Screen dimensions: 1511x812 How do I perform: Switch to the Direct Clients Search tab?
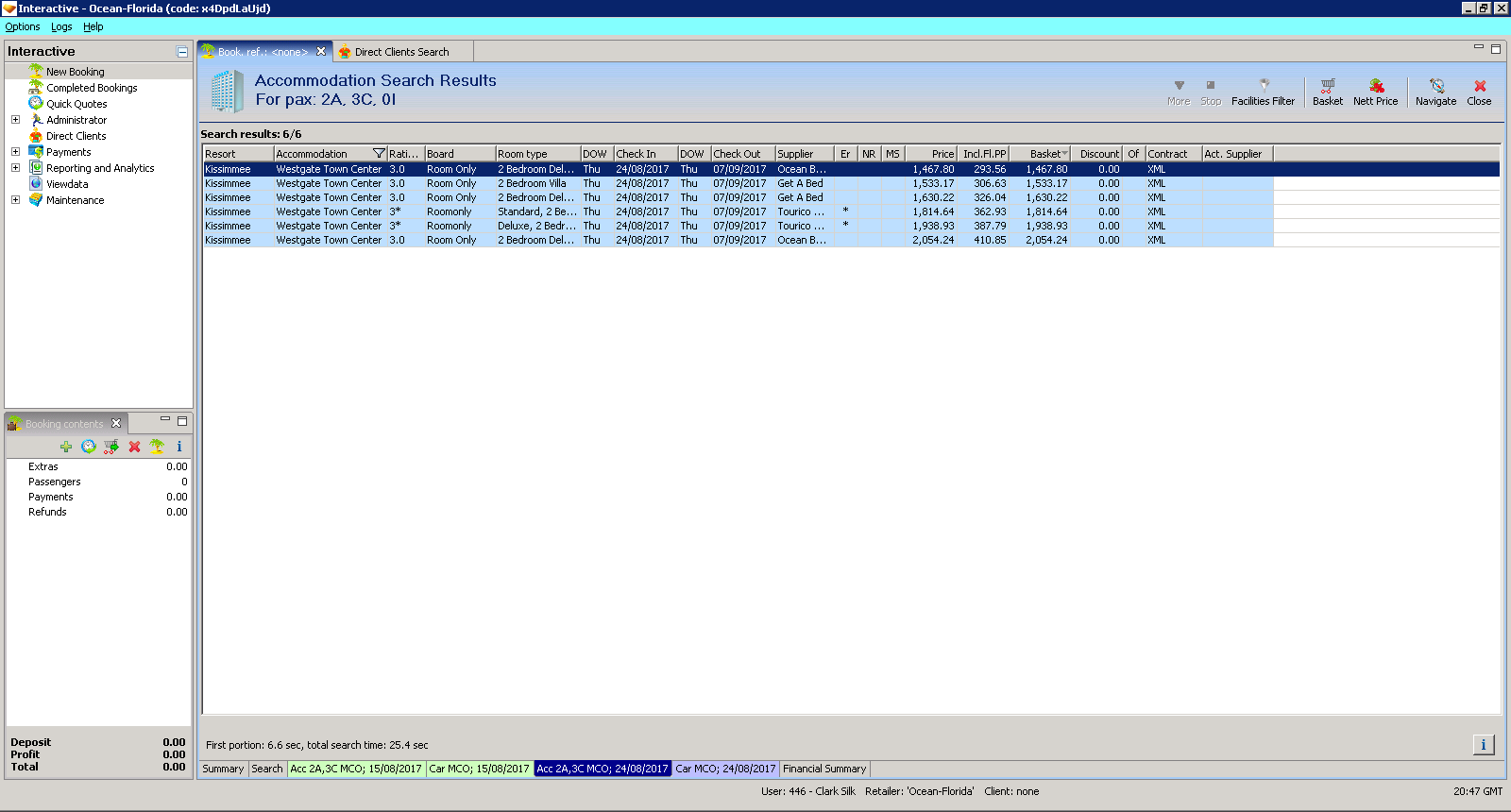(401, 52)
